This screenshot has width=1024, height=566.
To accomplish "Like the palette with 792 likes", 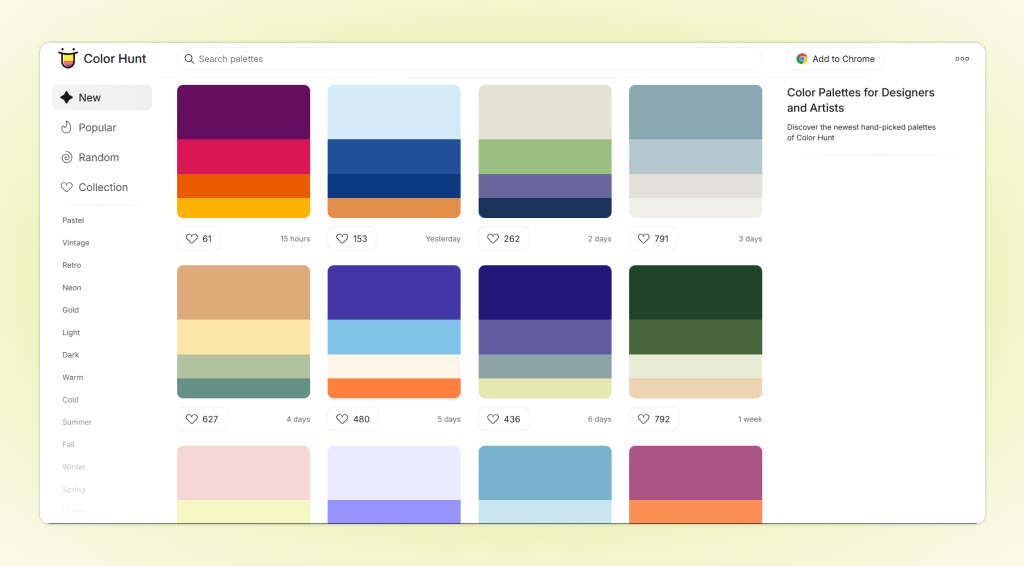I will click(x=654, y=419).
